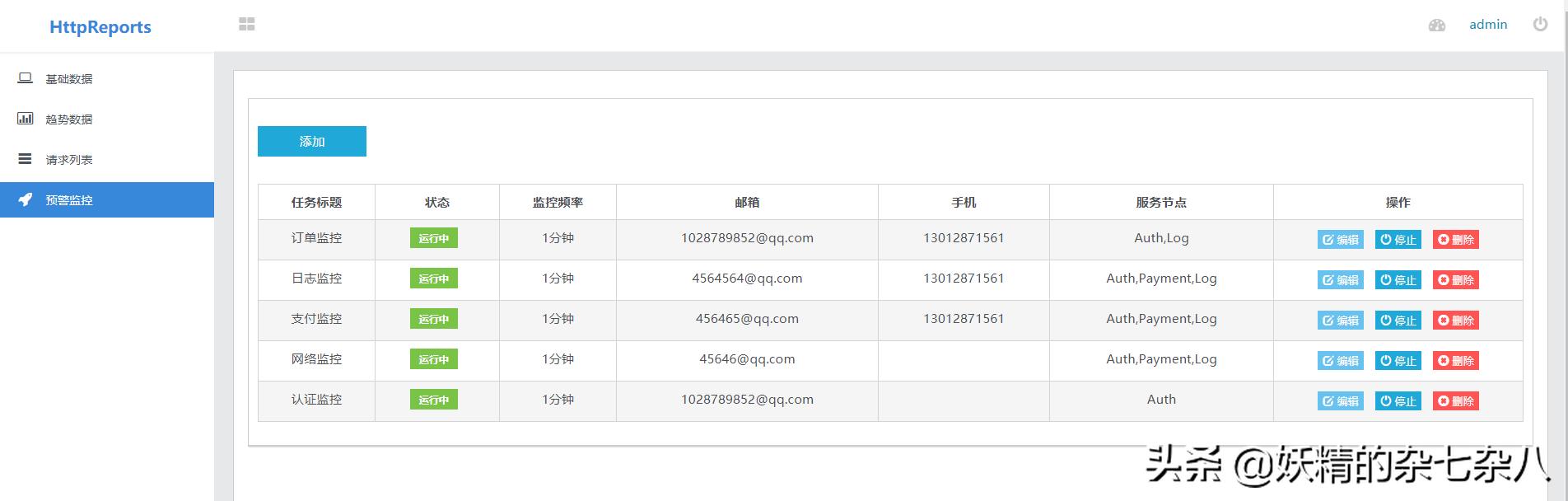1568x501 pixels.
Task: Click 运行中 status badge for 订单监控
Action: pyautogui.click(x=434, y=238)
